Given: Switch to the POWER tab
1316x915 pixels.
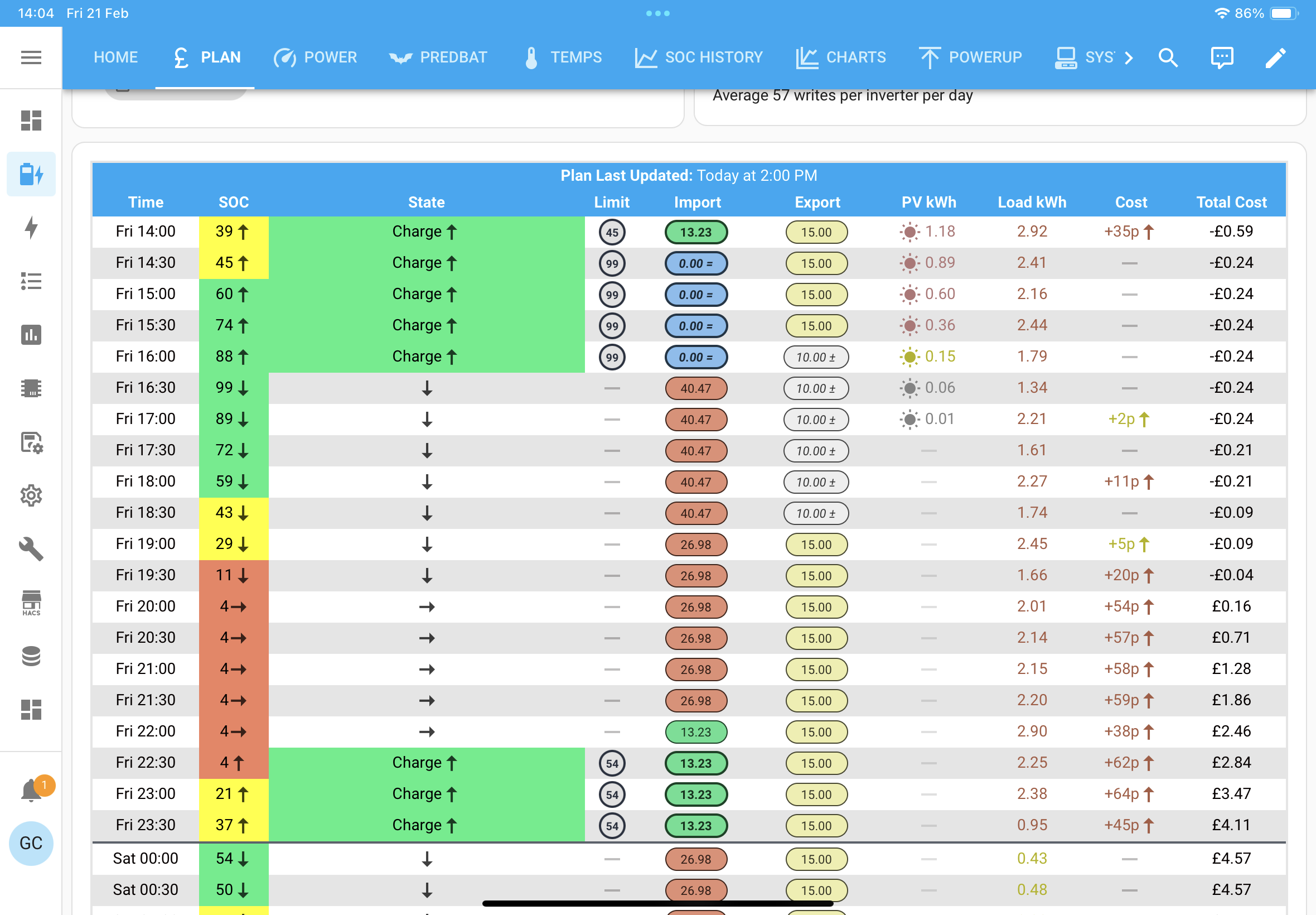Looking at the screenshot, I should tap(315, 57).
